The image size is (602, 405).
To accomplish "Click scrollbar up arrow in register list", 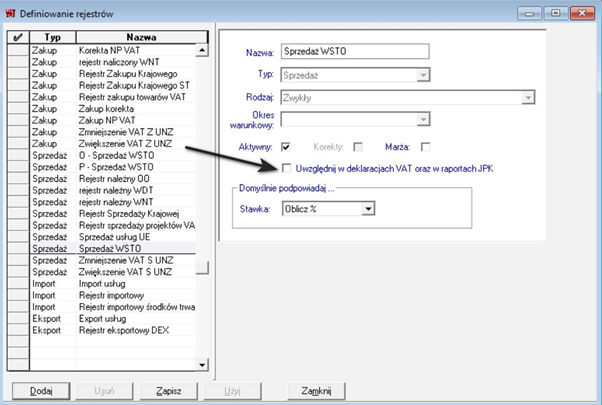I will point(203,50).
